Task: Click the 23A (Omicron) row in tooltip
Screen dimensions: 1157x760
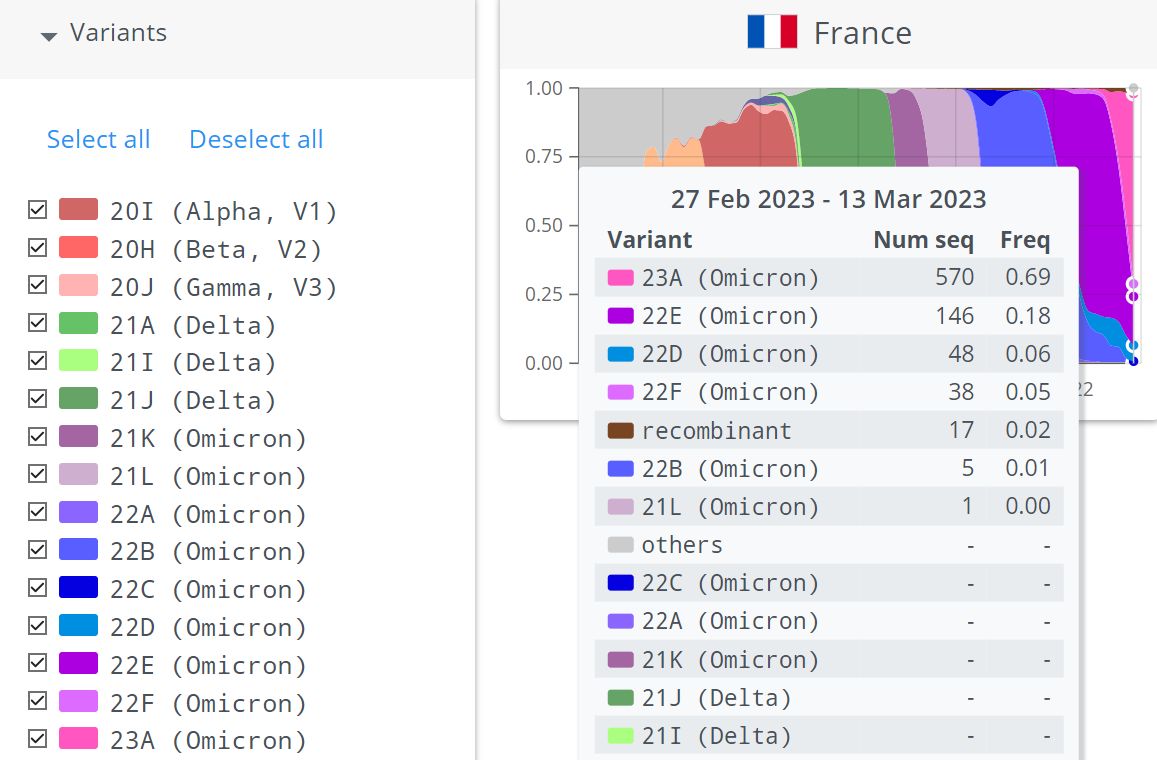Action: click(828, 277)
